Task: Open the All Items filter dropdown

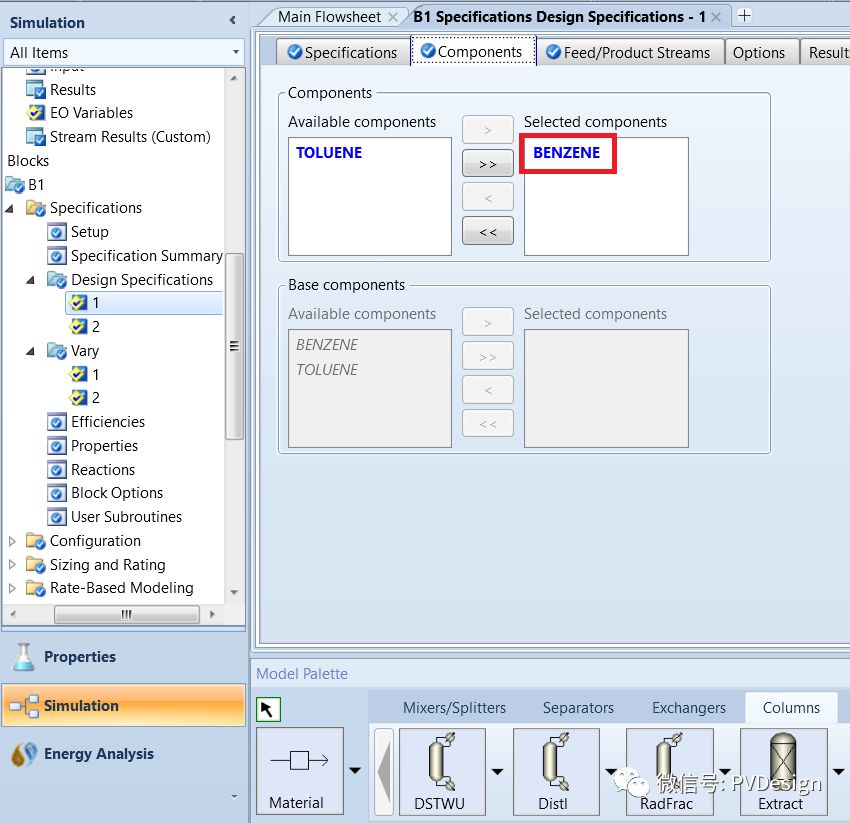Action: coord(236,52)
